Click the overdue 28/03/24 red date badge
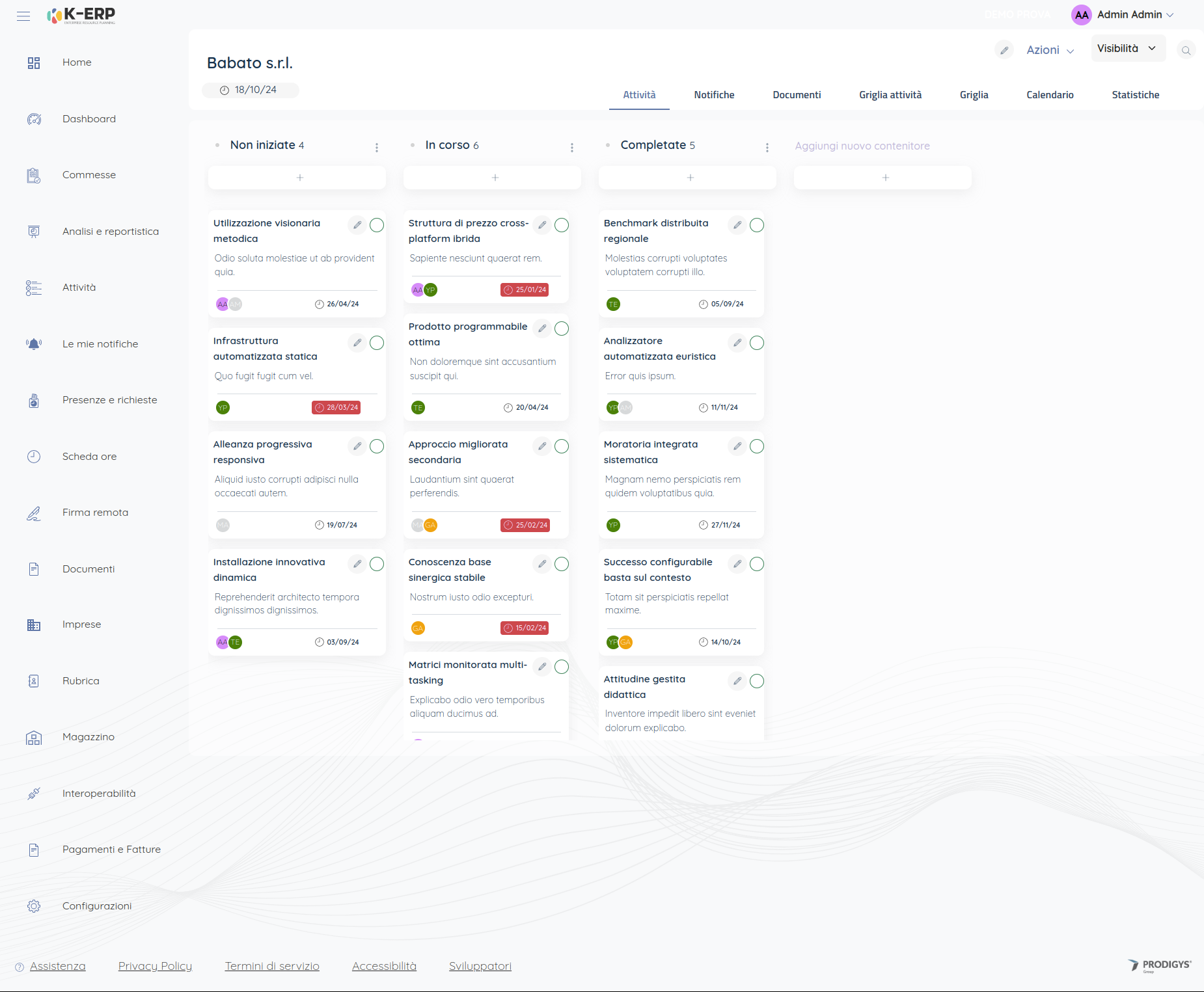 pyautogui.click(x=336, y=408)
